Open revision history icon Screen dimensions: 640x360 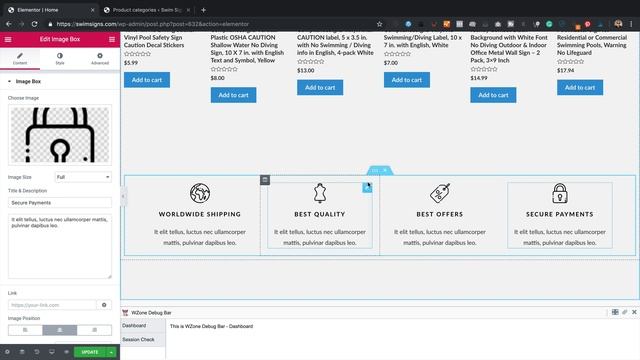[x=37, y=352]
